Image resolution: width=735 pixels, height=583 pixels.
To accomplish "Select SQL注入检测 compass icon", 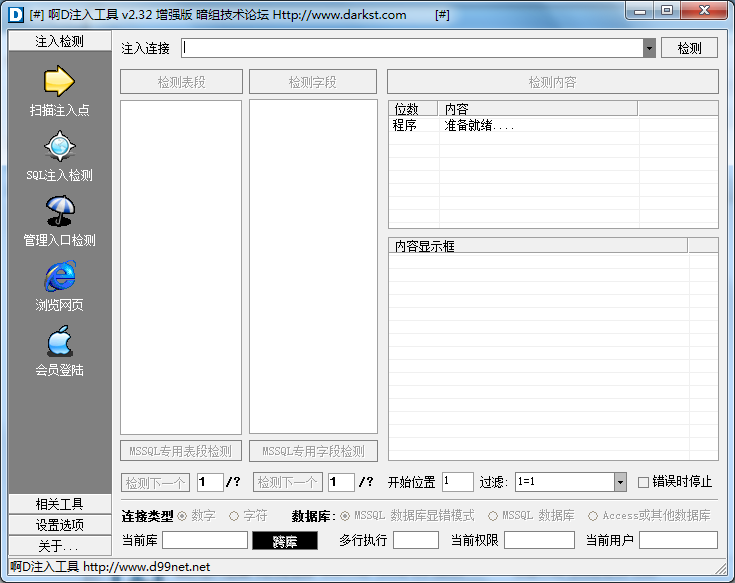I will 60,146.
